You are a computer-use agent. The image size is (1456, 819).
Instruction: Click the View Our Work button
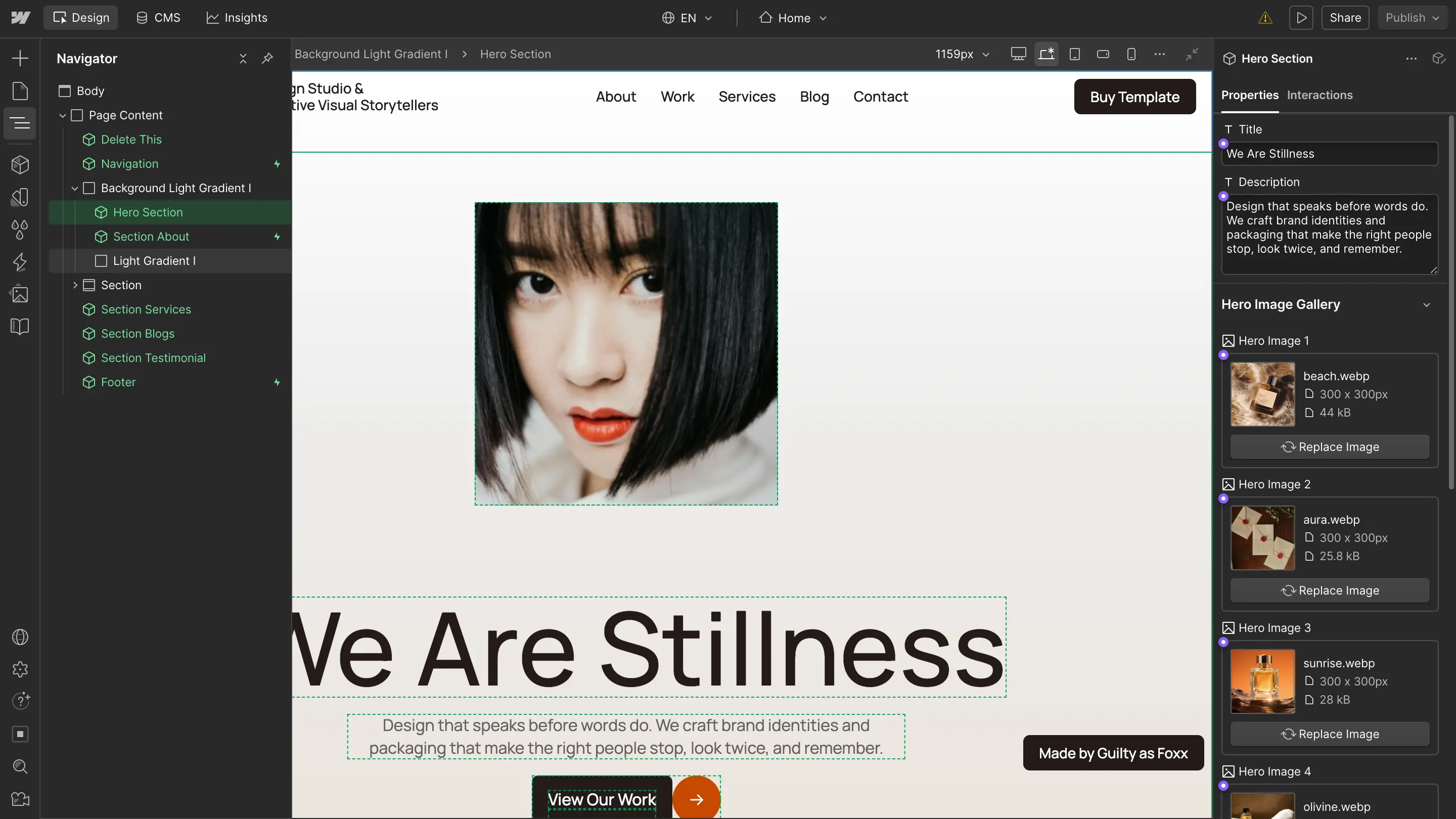602,799
